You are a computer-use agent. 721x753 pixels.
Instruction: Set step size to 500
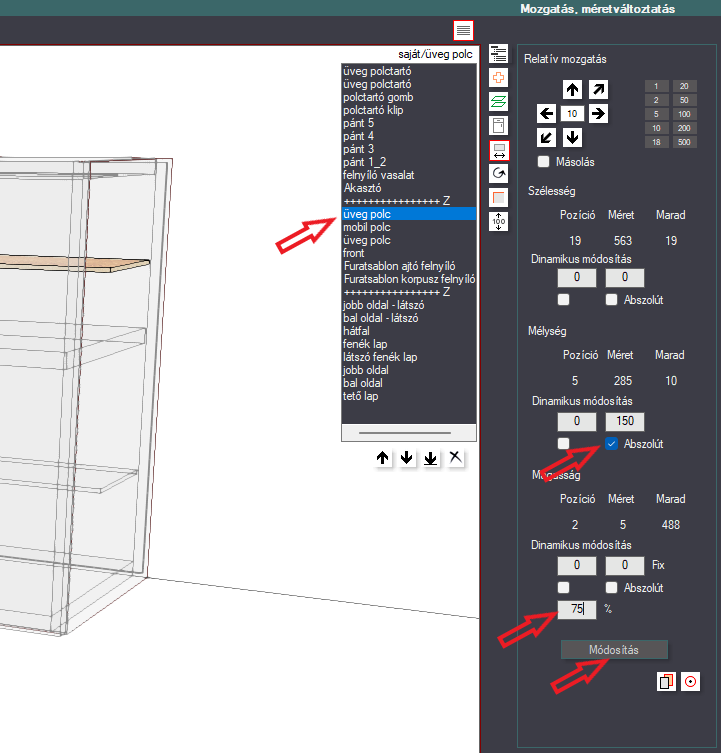(684, 142)
